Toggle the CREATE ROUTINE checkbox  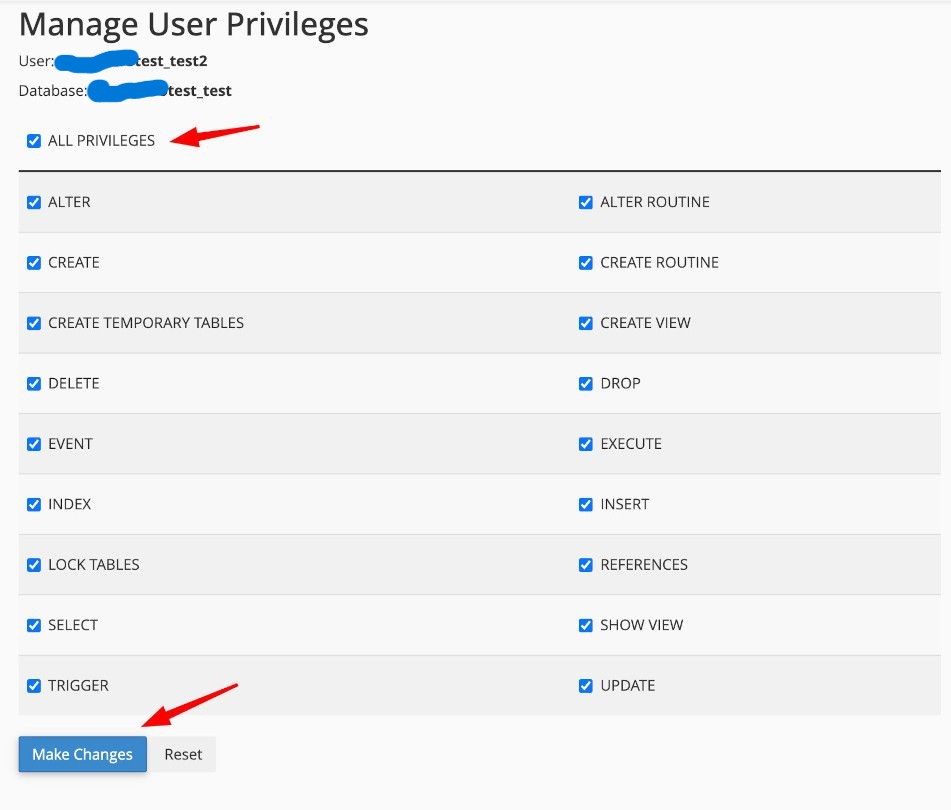(x=586, y=263)
